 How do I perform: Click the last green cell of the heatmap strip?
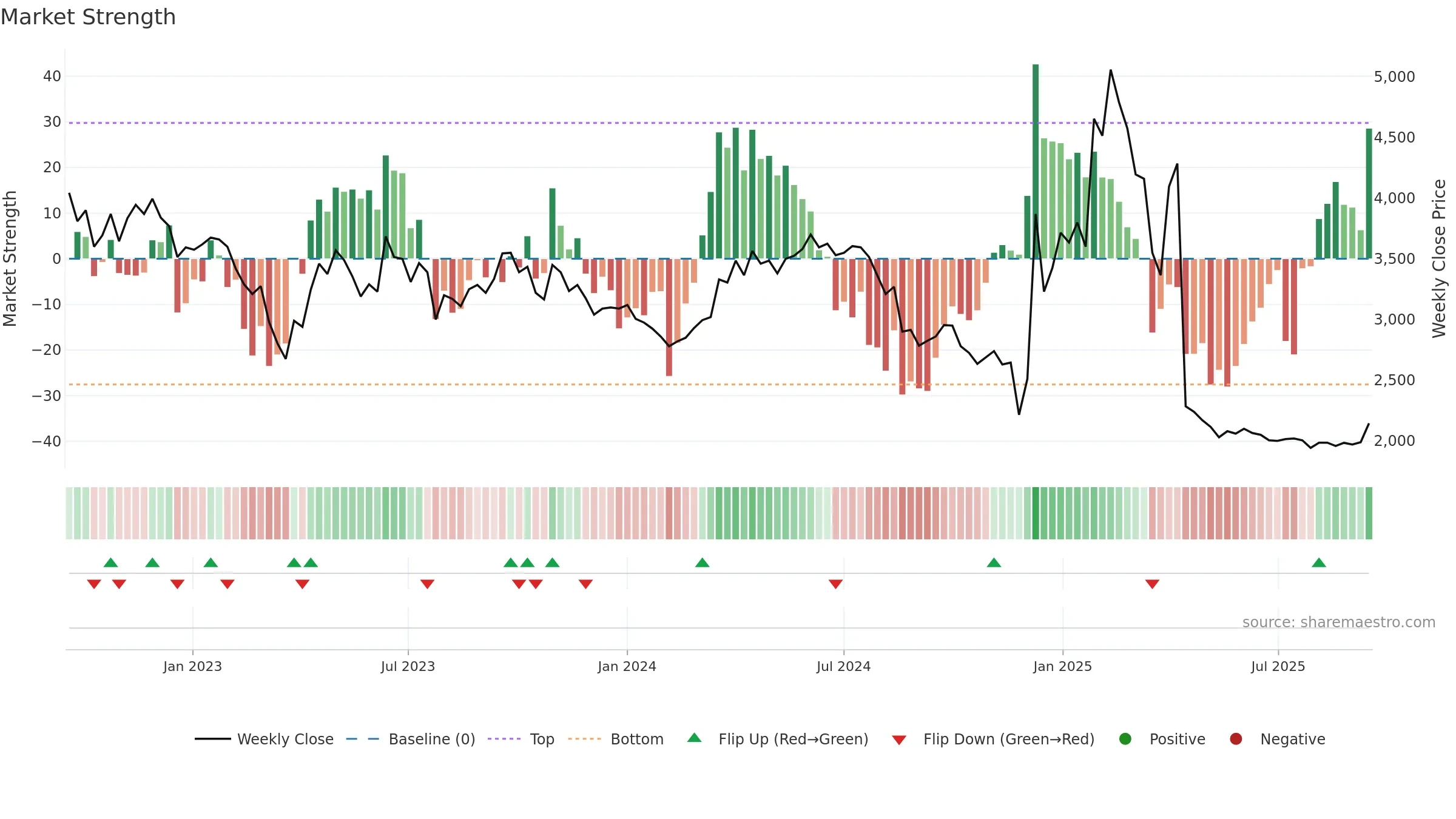[x=1369, y=513]
